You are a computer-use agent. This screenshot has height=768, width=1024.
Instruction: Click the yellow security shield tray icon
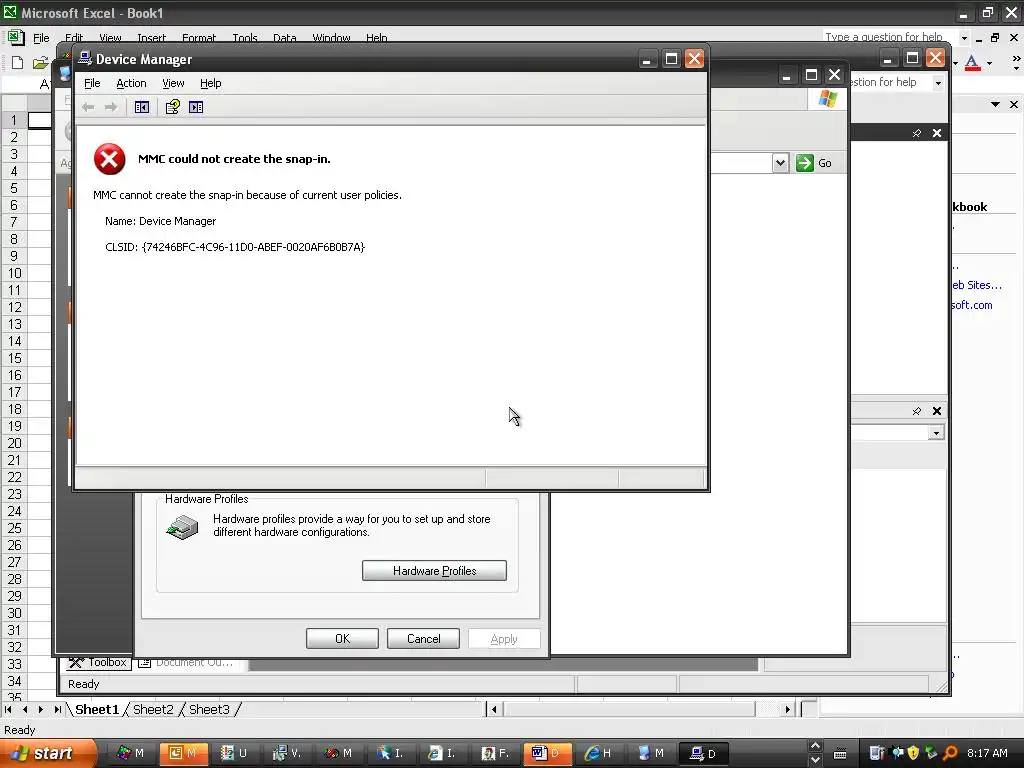[x=913, y=753]
